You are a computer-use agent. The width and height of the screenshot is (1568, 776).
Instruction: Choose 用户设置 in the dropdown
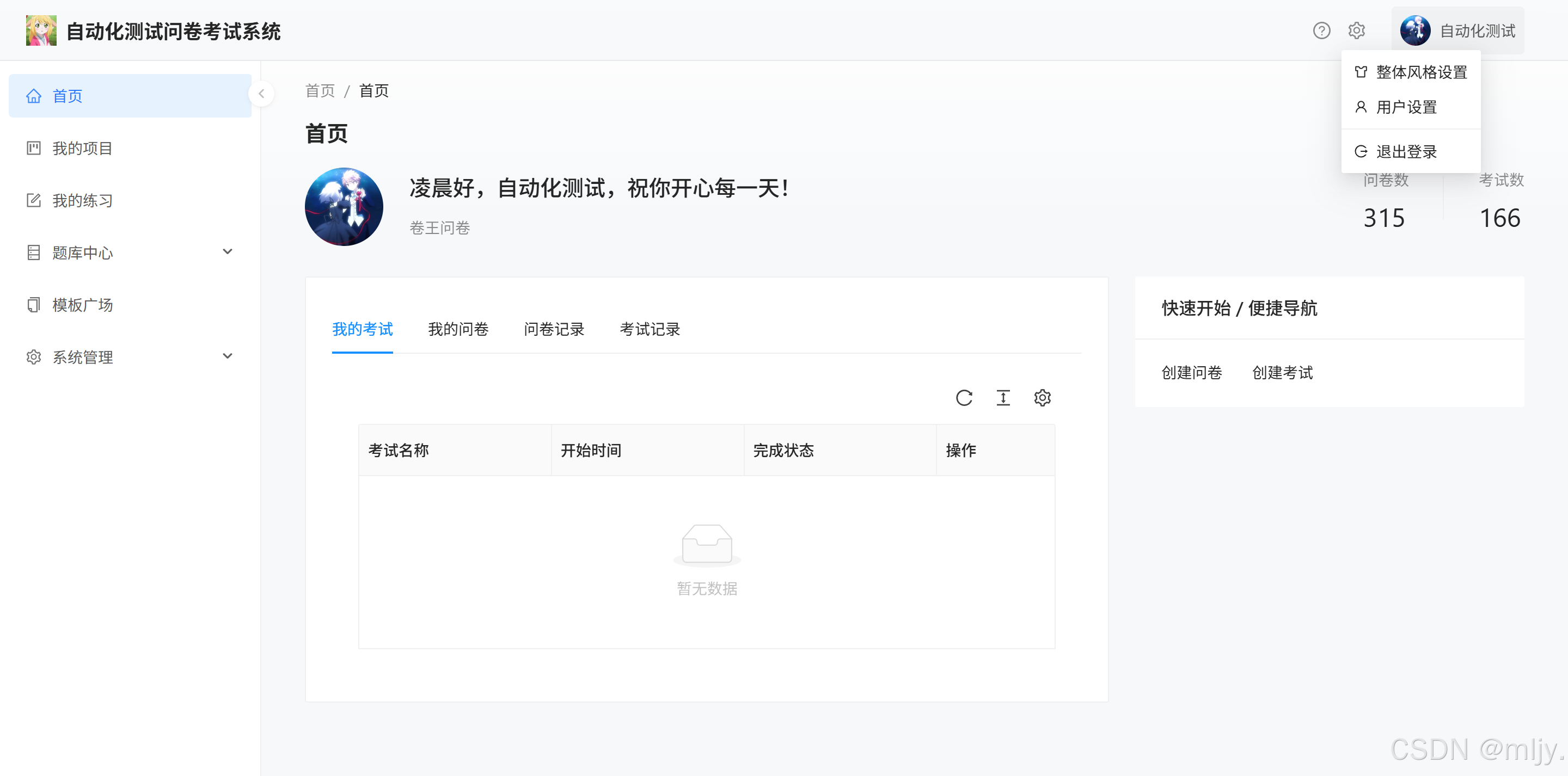tap(1406, 107)
